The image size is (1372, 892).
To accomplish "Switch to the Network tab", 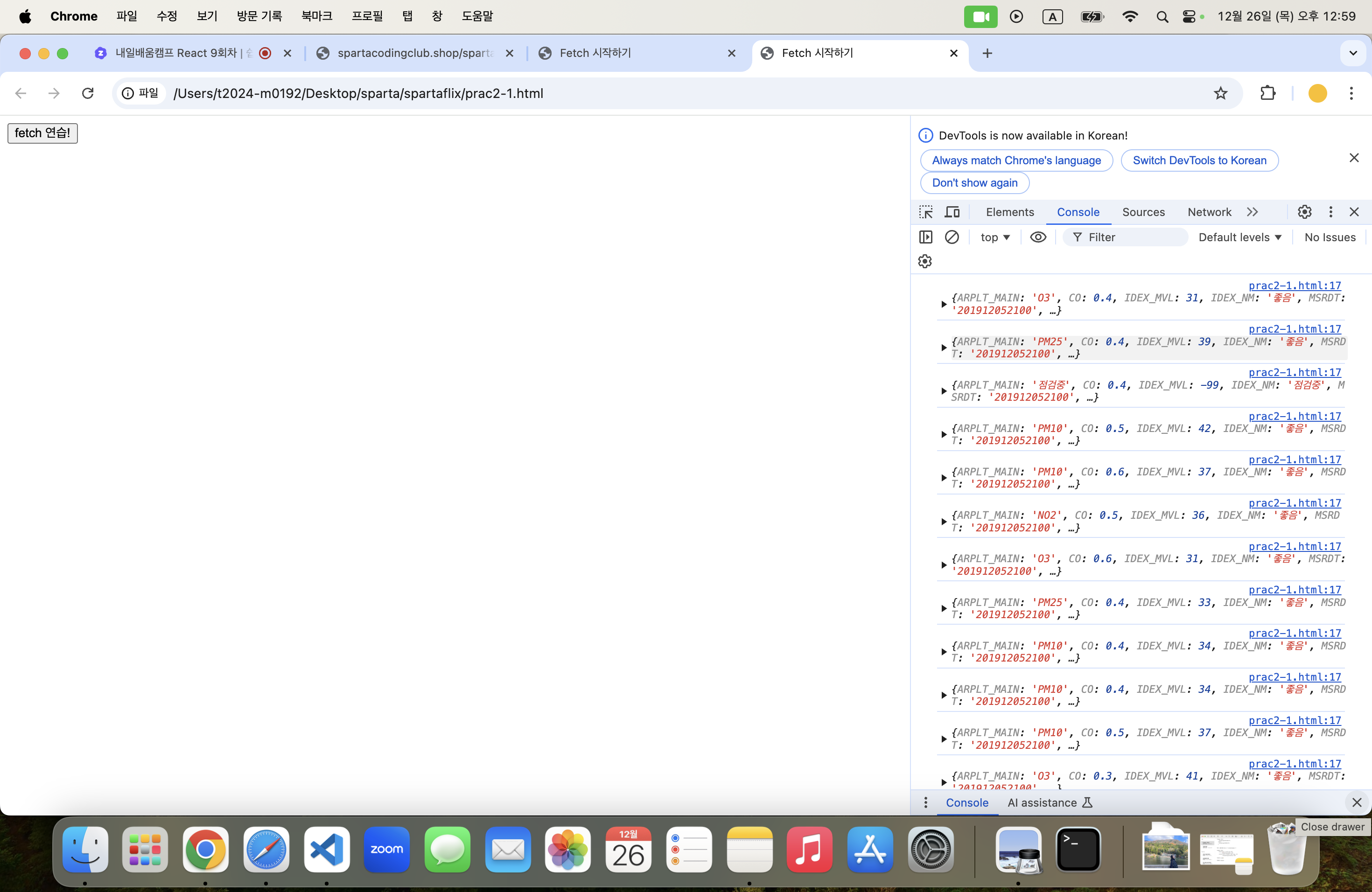I will pyautogui.click(x=1209, y=212).
